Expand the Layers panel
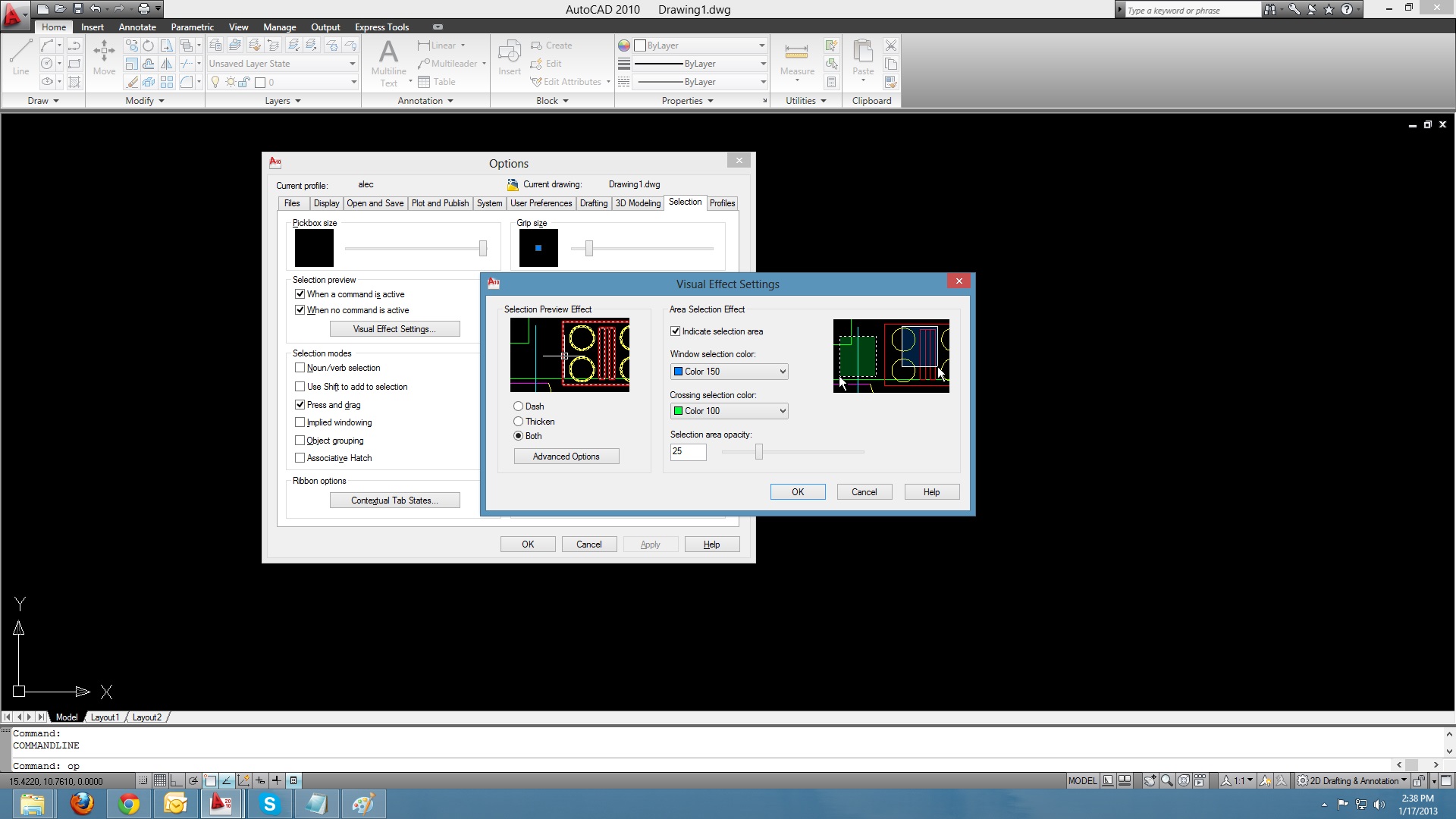This screenshot has width=1456, height=819. pos(283,101)
